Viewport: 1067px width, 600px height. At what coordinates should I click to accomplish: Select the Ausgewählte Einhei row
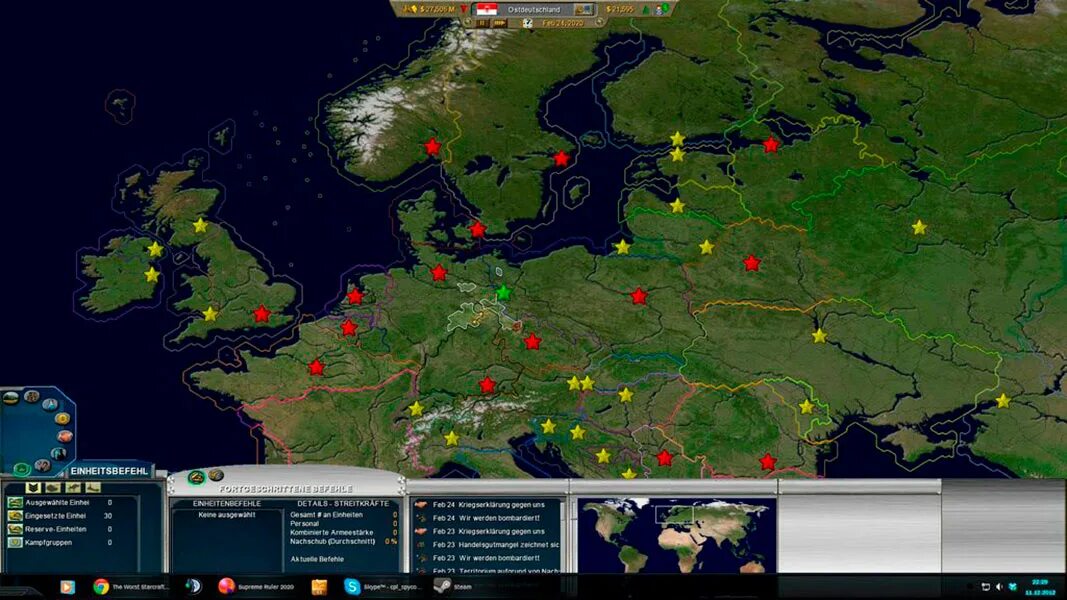68,503
